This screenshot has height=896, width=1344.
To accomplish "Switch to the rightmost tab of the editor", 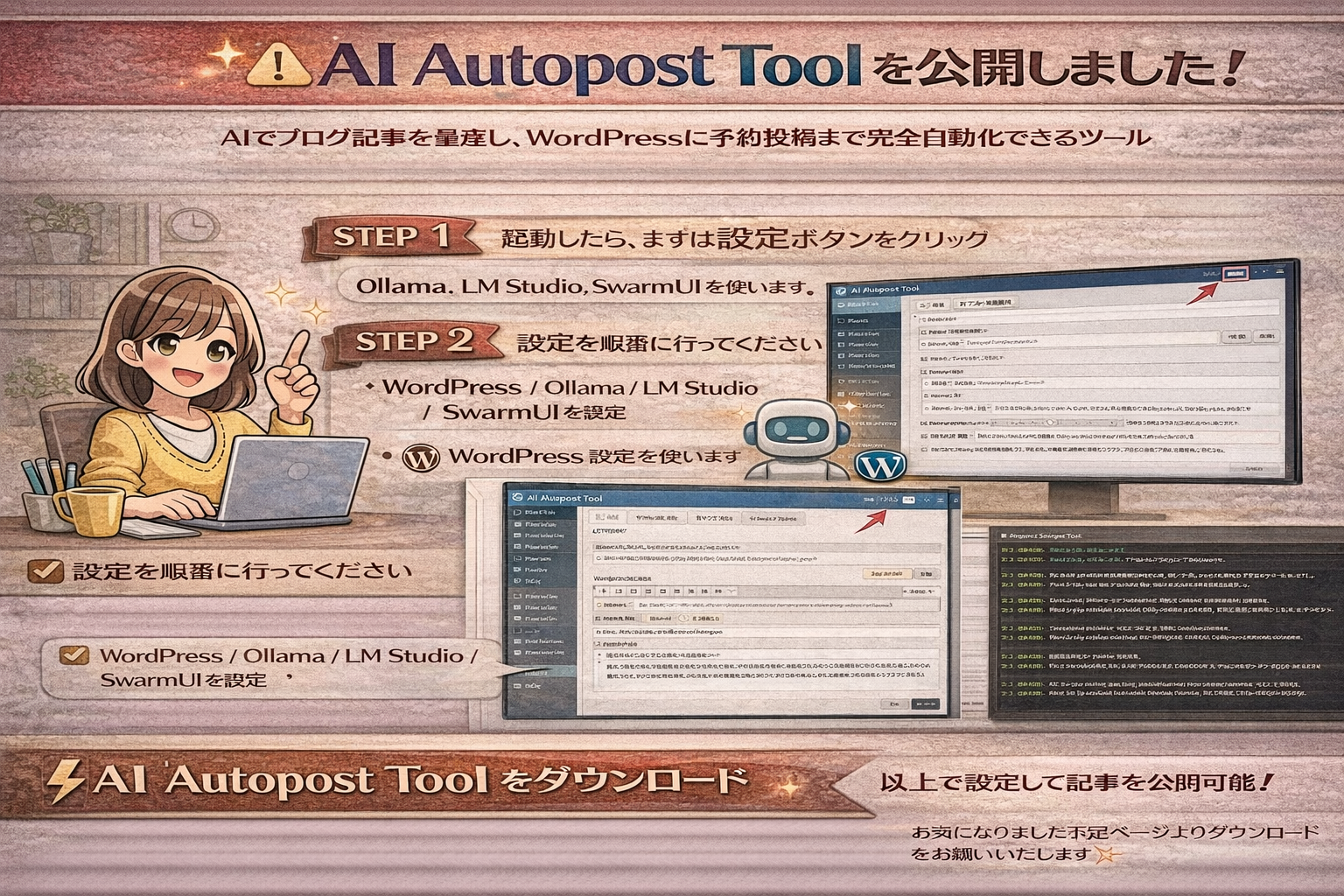I will point(773,517).
